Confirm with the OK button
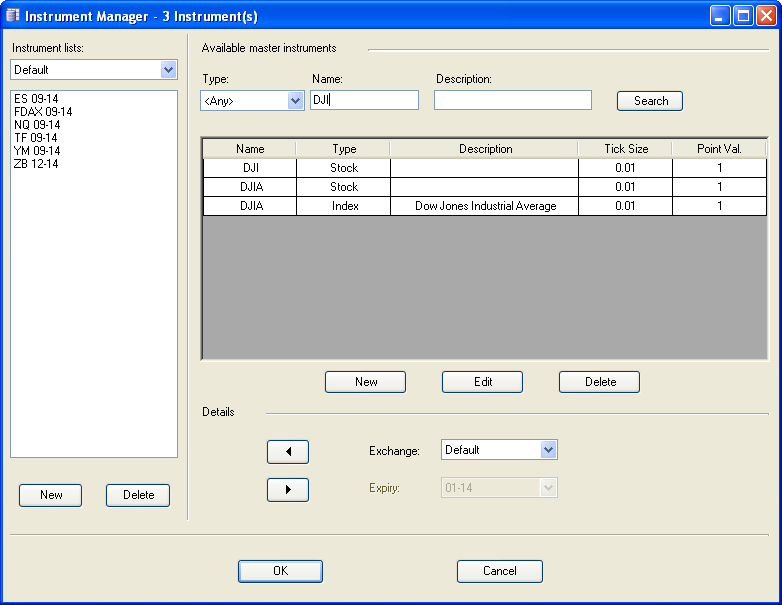 tap(280, 571)
